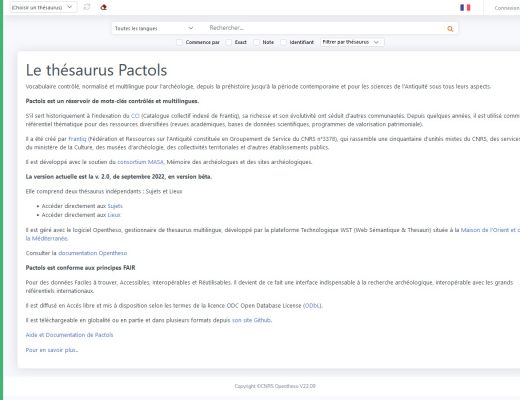Check the 'Identifiant' checkbox
The width and height of the screenshot is (520, 400).
click(x=283, y=42)
